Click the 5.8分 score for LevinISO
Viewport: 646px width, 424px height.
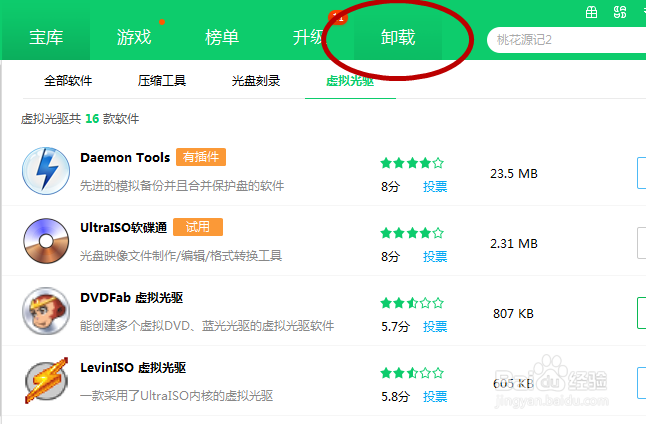(395, 397)
